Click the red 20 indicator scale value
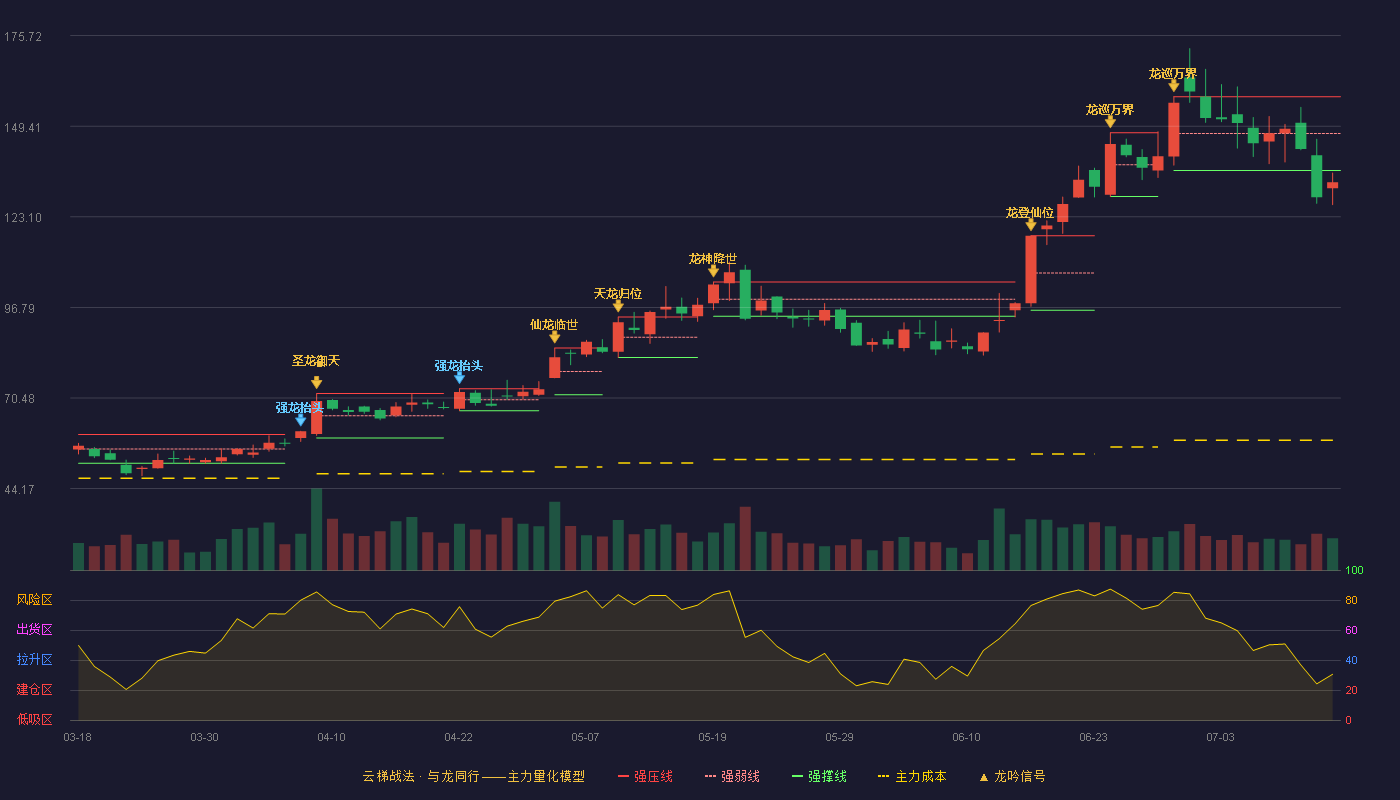 click(1351, 690)
